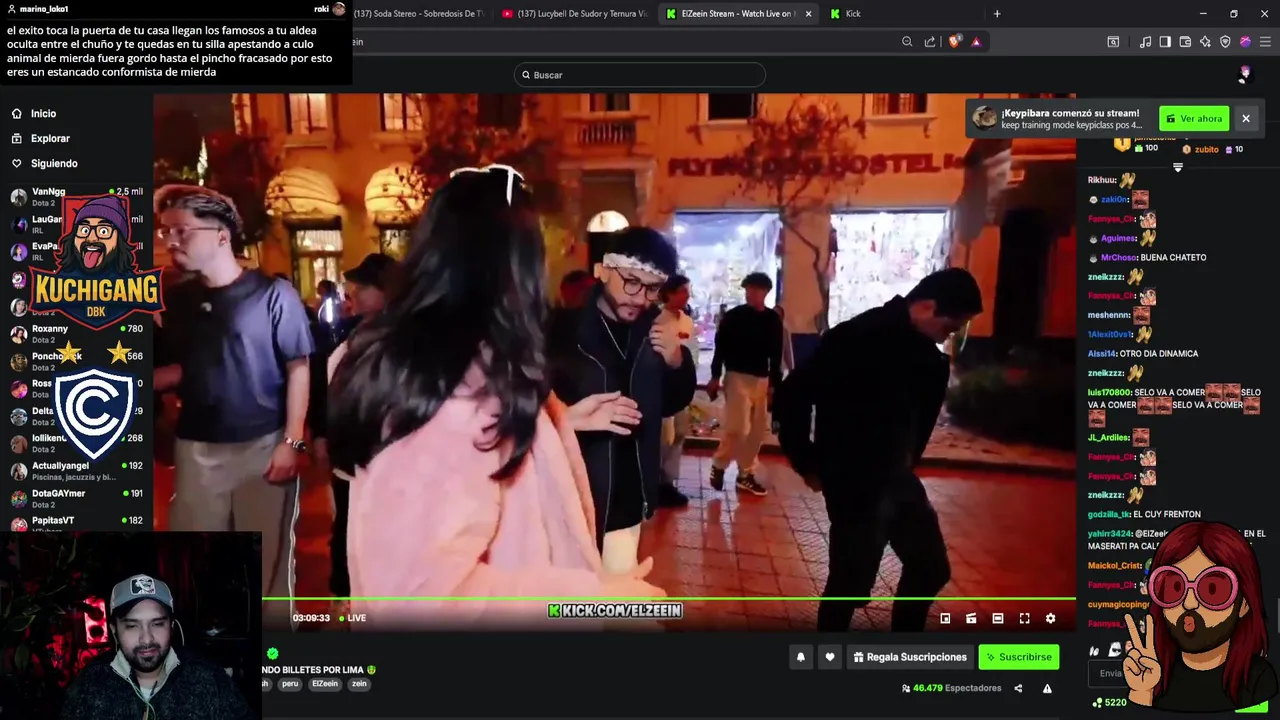Open the Brave VPN shield icon
Image resolution: width=1280 pixels, height=720 pixels.
pos(1225,42)
